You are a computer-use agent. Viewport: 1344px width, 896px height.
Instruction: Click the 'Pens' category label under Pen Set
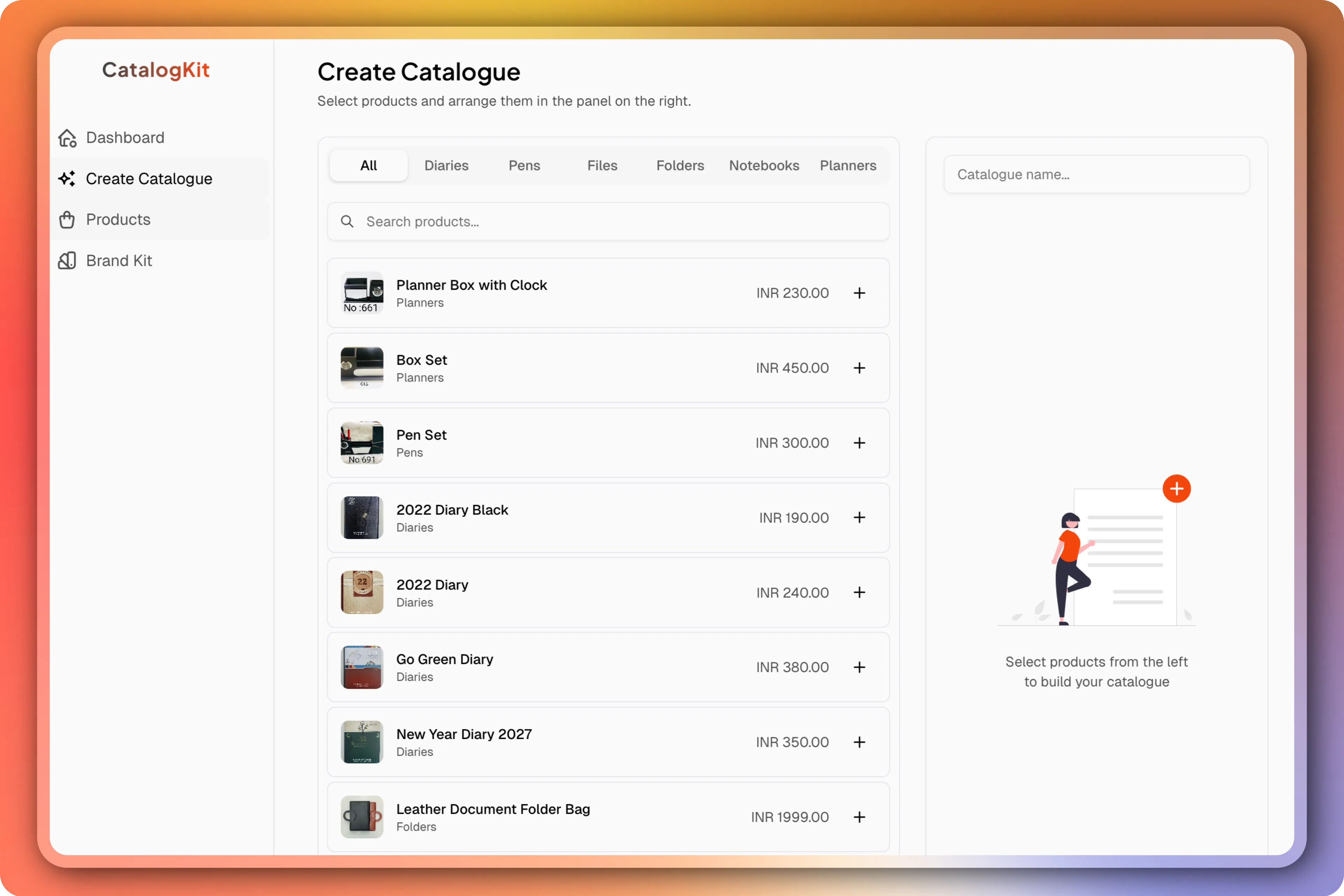(x=410, y=453)
